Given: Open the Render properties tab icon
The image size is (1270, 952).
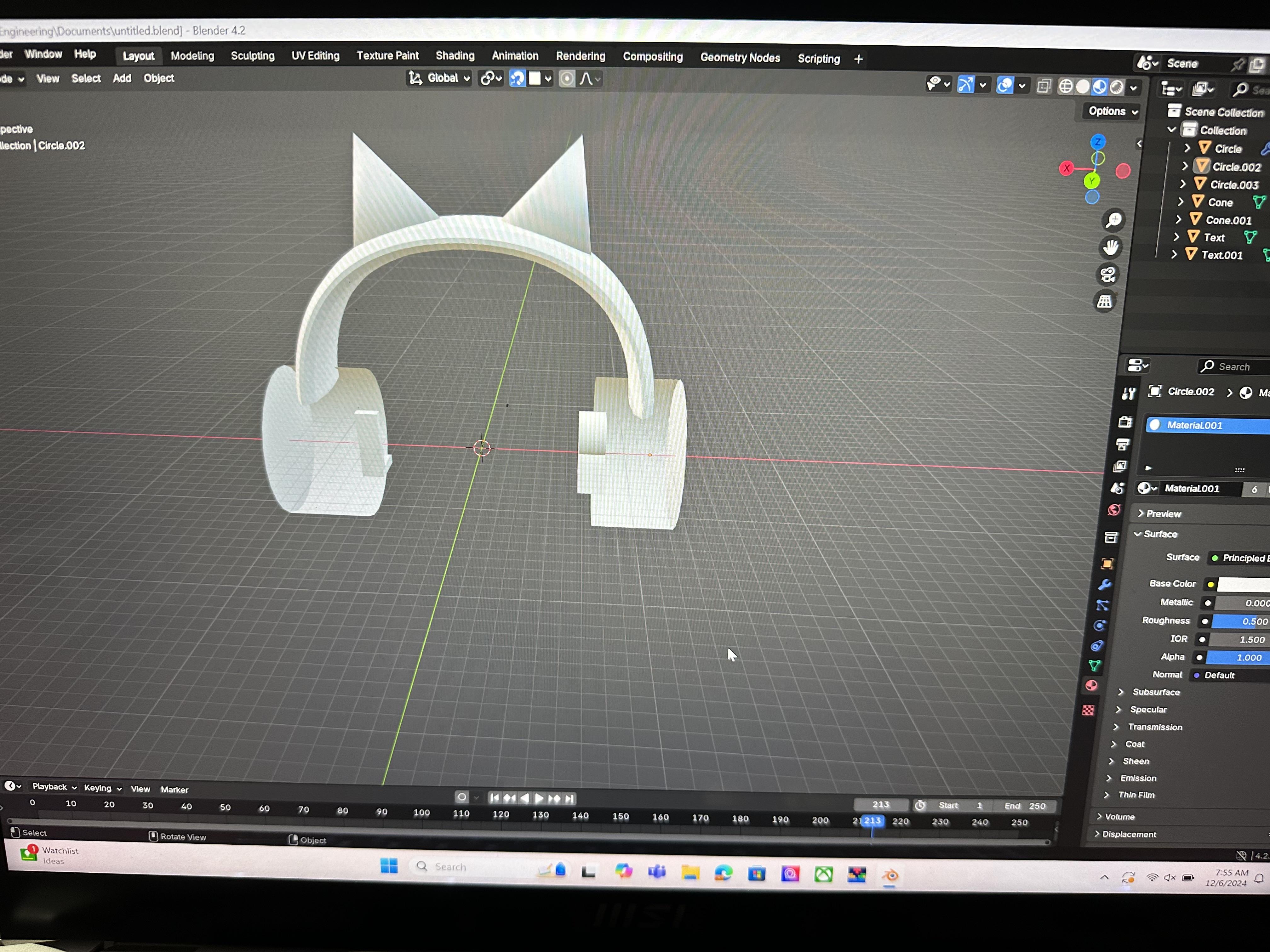Looking at the screenshot, I should pos(1125,422).
